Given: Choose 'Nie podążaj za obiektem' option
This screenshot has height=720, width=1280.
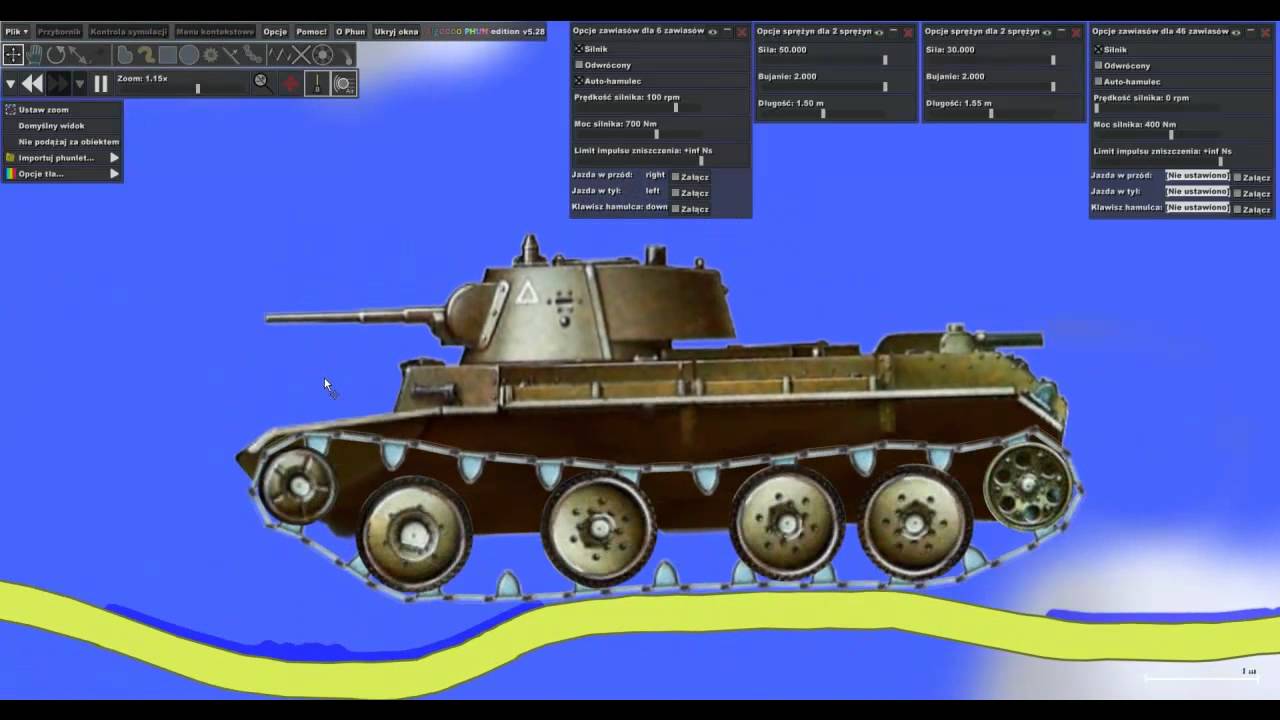Looking at the screenshot, I should point(62,142).
